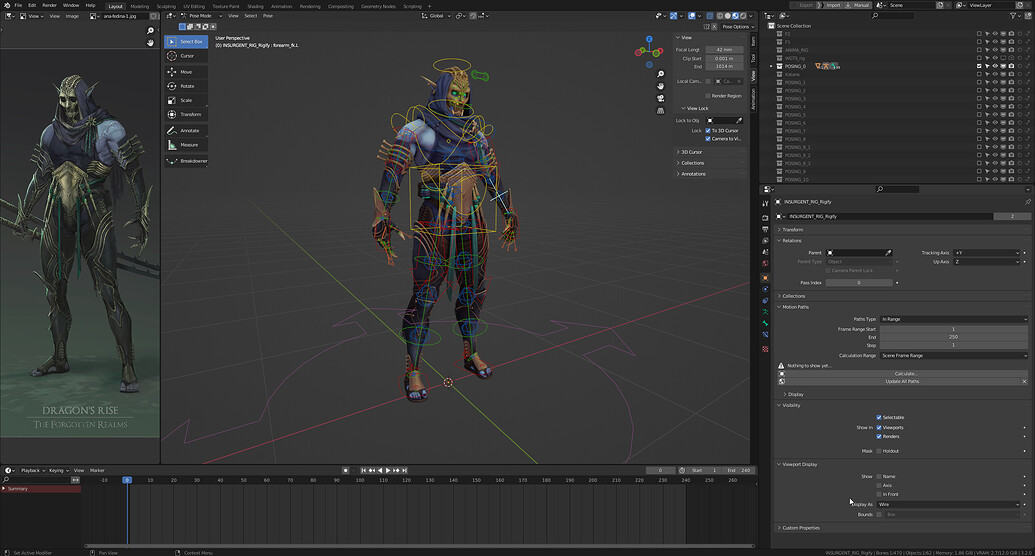Switch to the Geometry Nodes workspace tab

click(x=378, y=6)
